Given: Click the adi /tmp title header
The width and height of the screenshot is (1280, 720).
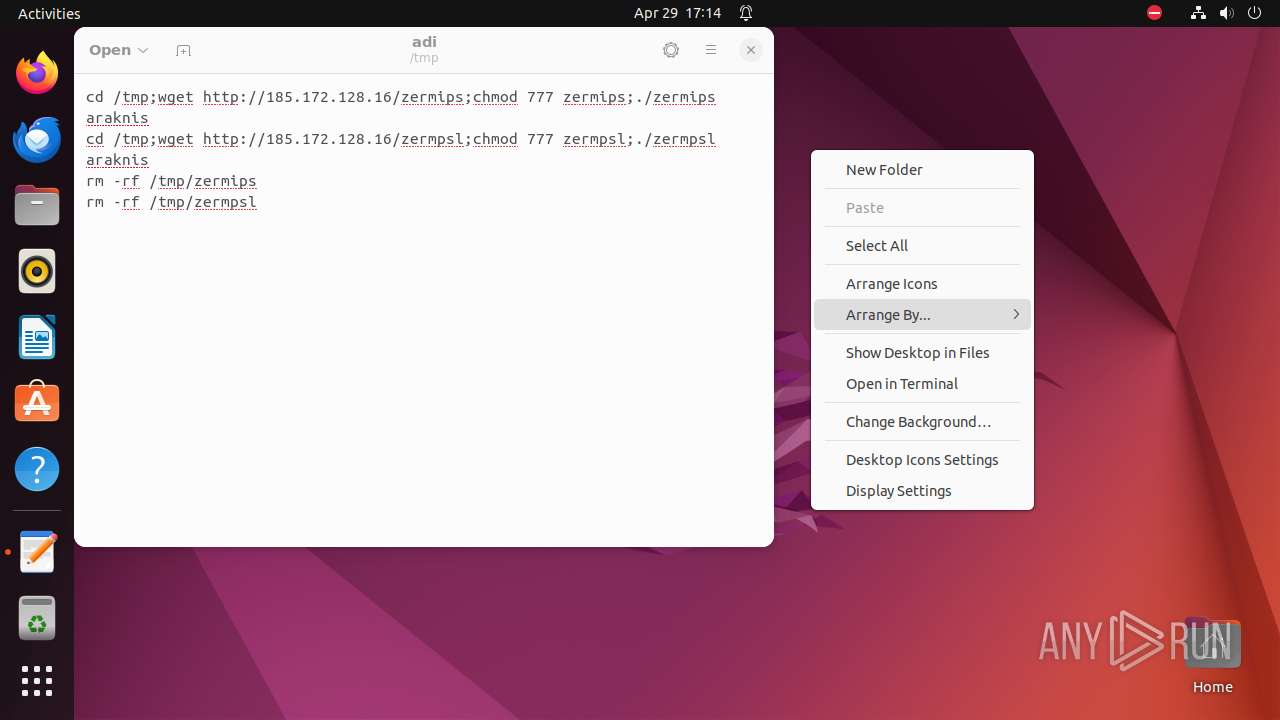Looking at the screenshot, I should (x=424, y=50).
